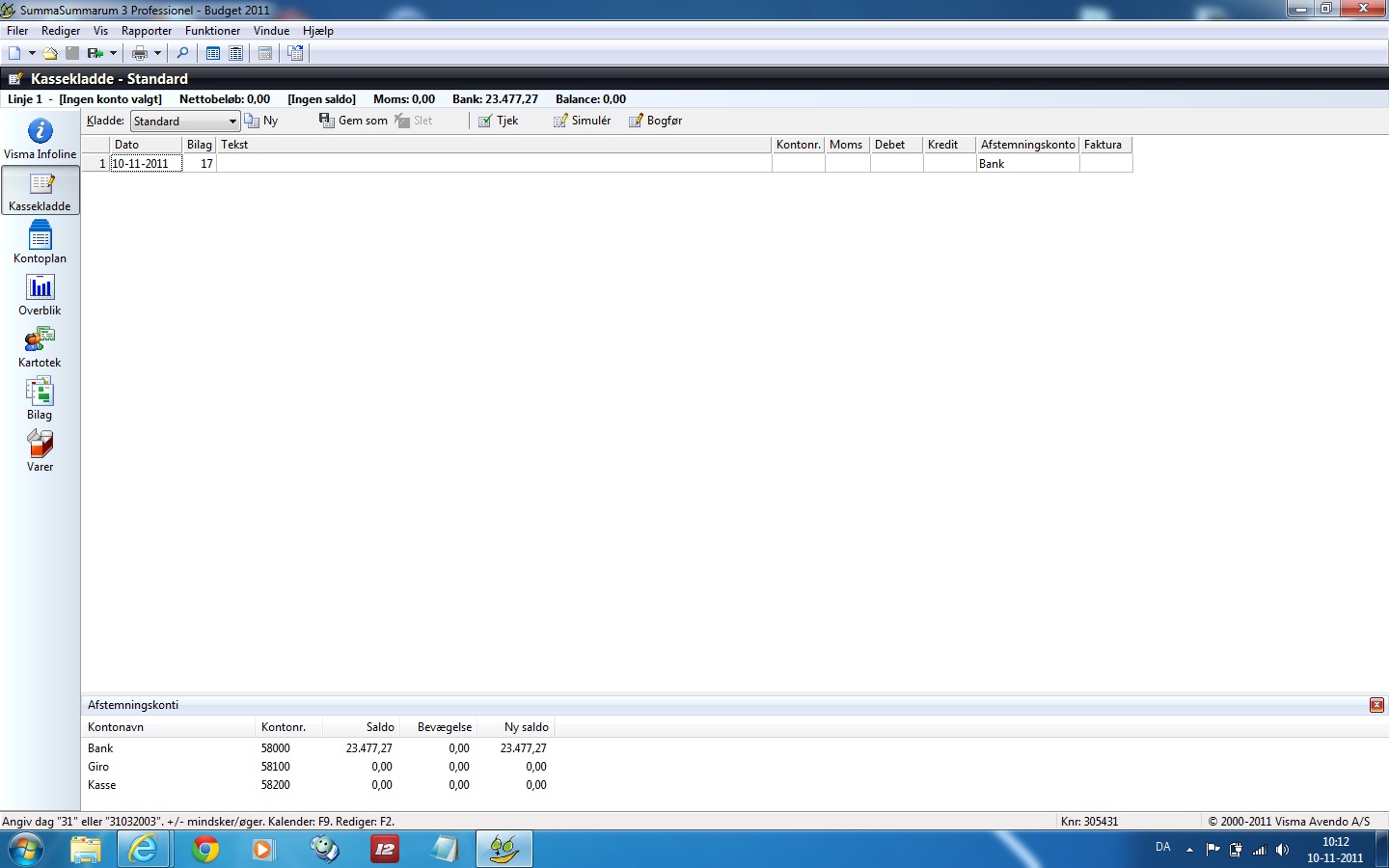Click the Bank: 23.477,27 summary text
1389x868 pixels.
click(x=495, y=99)
